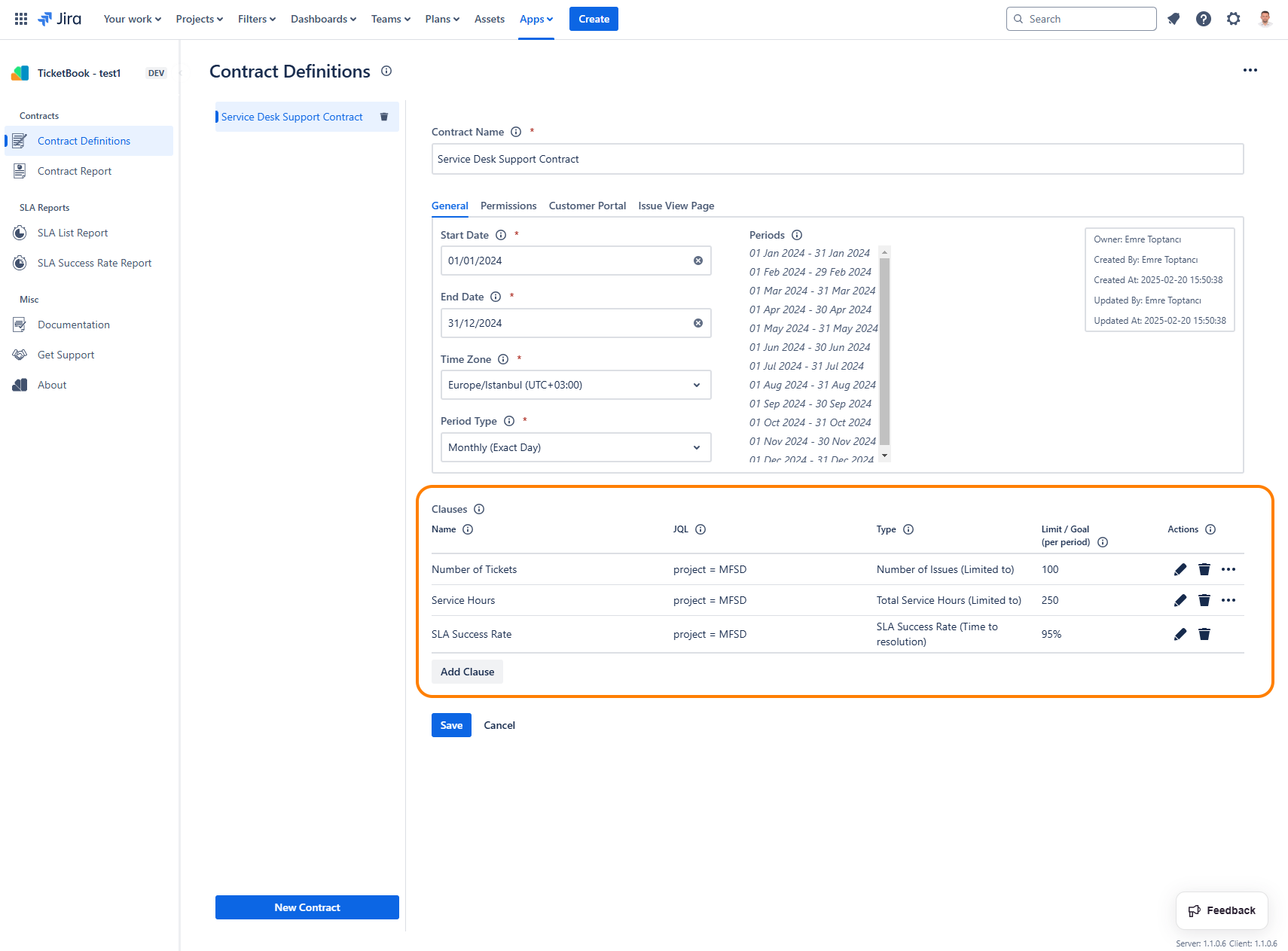This screenshot has height=951, width=1288.
Task: Clear the Start Date field value
Action: (697, 261)
